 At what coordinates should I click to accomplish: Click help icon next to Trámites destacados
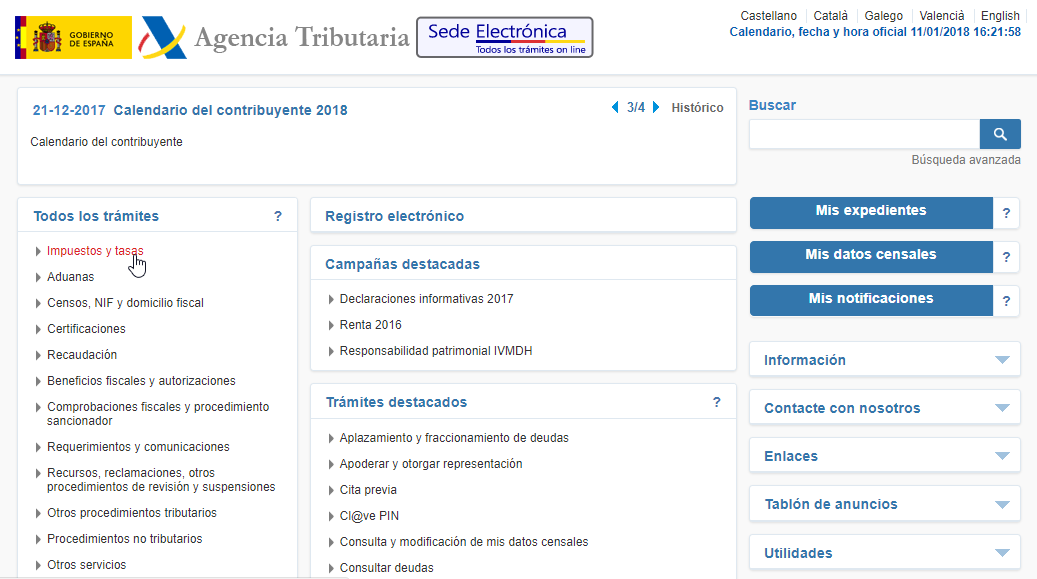(x=716, y=402)
